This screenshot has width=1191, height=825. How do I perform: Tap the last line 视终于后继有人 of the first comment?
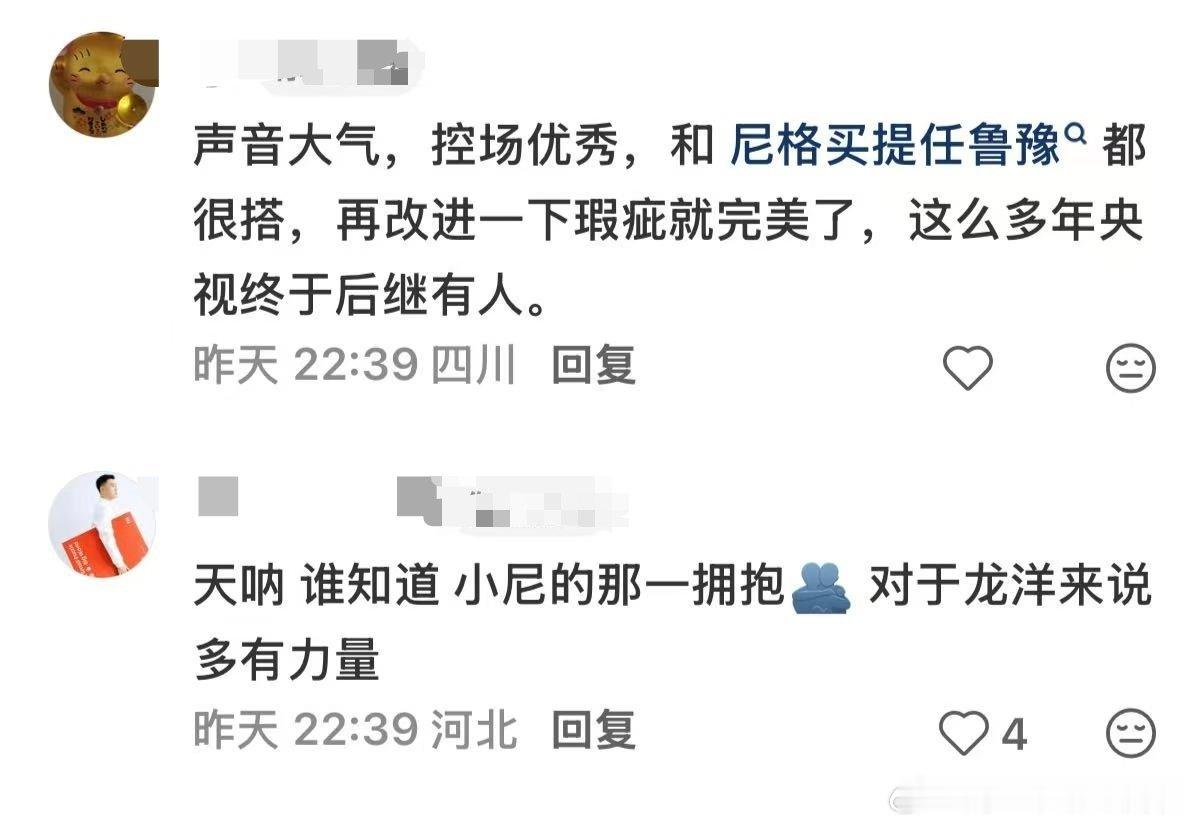369,295
